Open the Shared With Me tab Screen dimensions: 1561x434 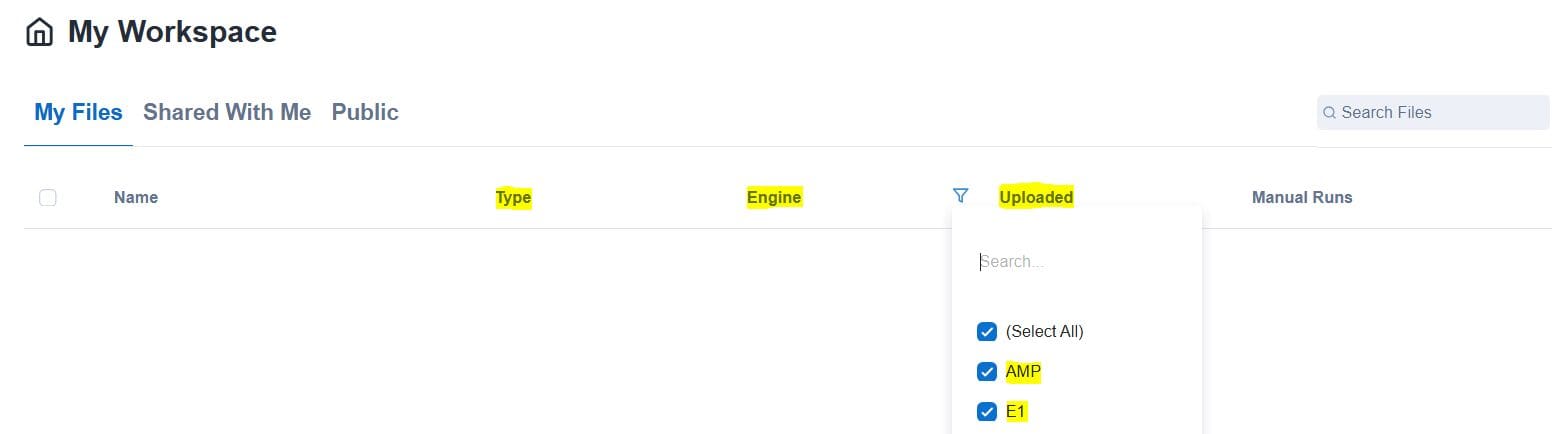click(x=227, y=113)
